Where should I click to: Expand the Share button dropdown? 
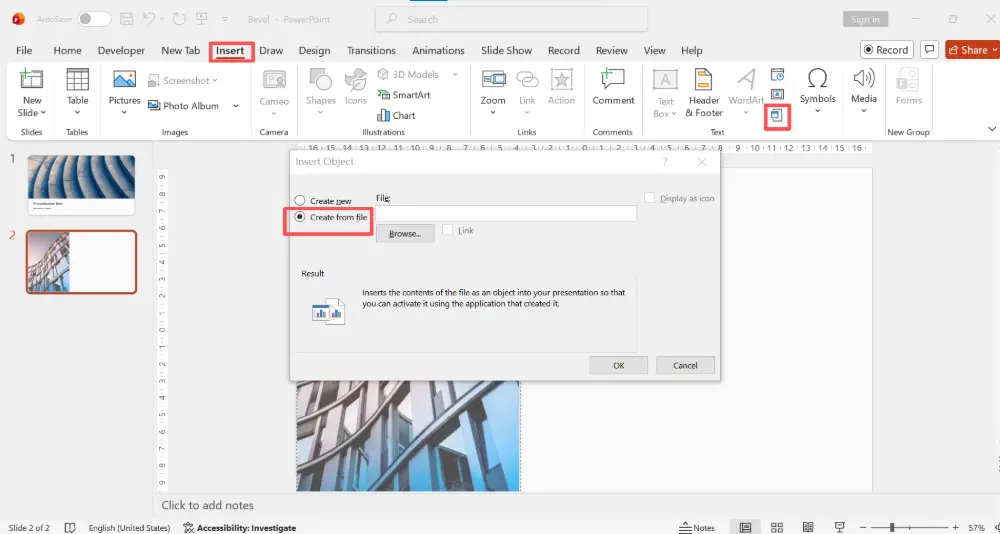(x=992, y=50)
